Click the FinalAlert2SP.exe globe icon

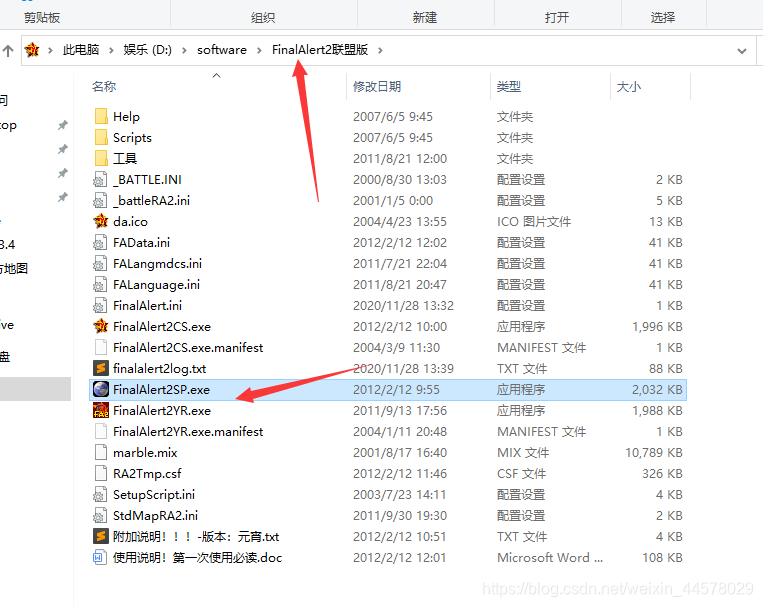click(x=101, y=389)
